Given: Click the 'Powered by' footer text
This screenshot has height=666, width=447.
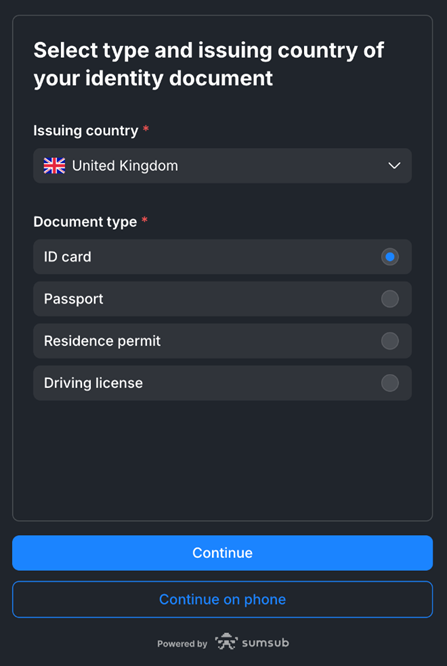Looking at the screenshot, I should pyautogui.click(x=182, y=643).
